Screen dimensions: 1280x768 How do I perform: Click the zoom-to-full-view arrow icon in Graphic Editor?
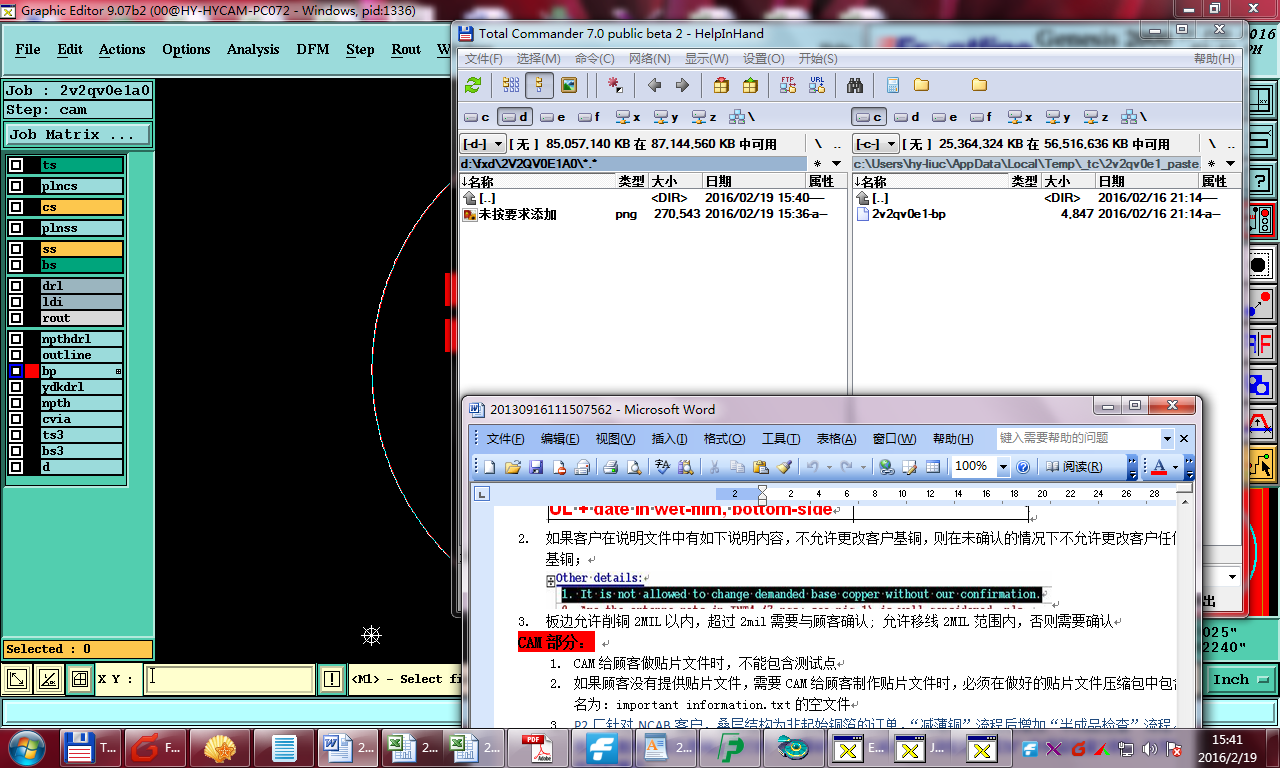[18, 679]
